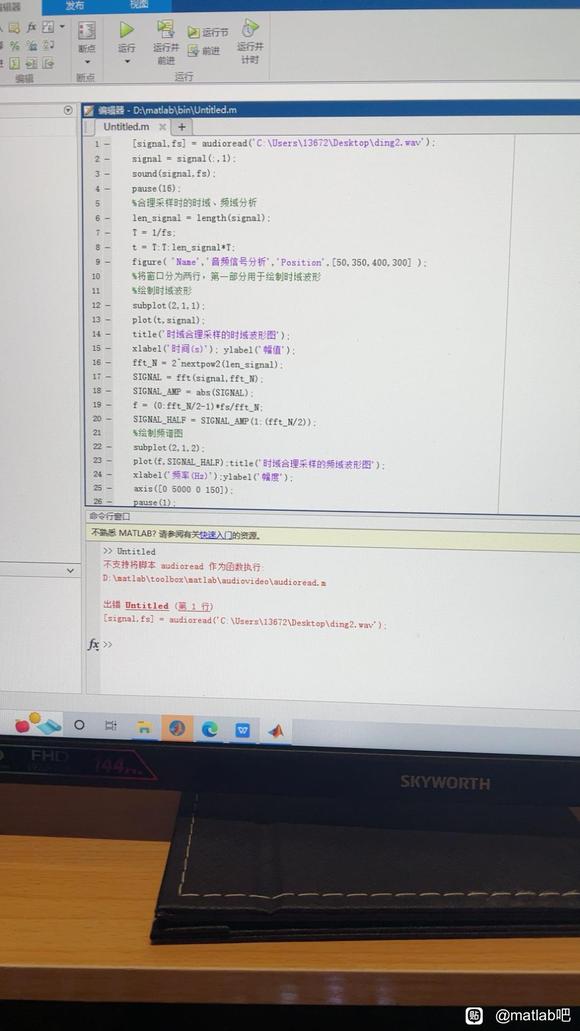Add a new editor tab with plus button

click(182, 127)
